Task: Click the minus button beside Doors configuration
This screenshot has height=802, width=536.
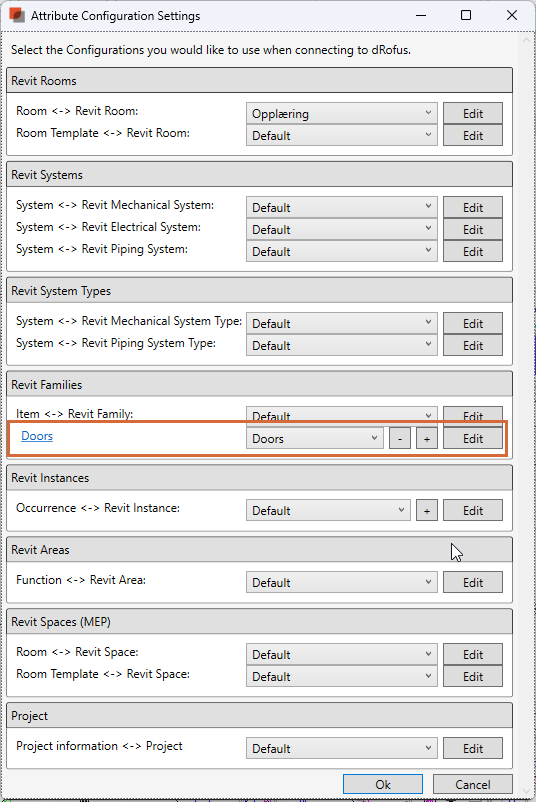Action: tap(399, 439)
